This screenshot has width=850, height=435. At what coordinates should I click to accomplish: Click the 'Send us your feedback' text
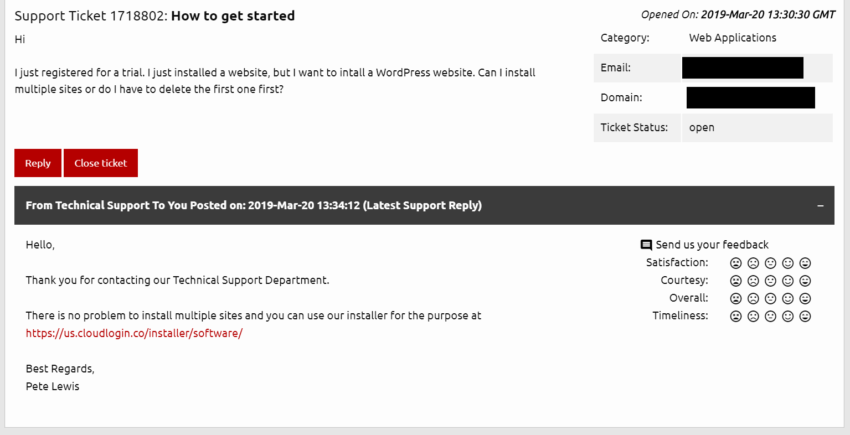(712, 245)
